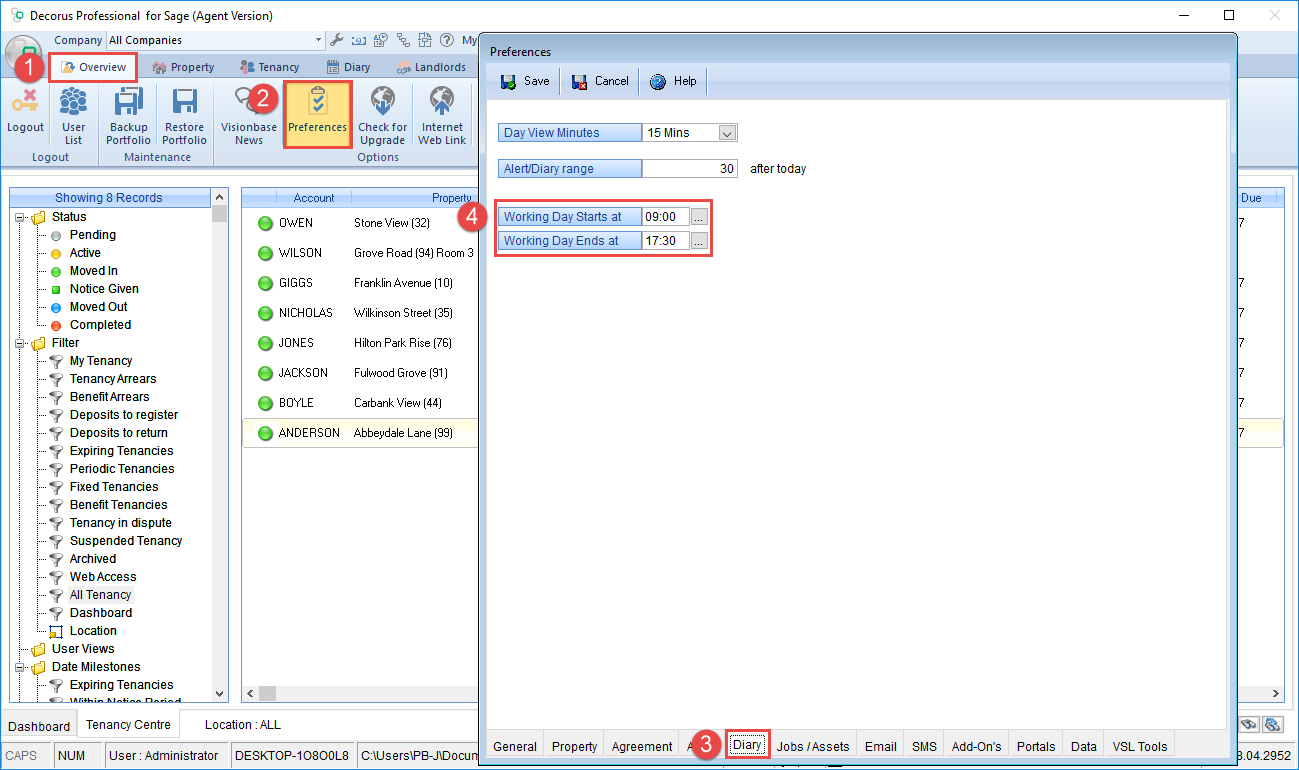Cancel the Preferences dialog

point(600,81)
